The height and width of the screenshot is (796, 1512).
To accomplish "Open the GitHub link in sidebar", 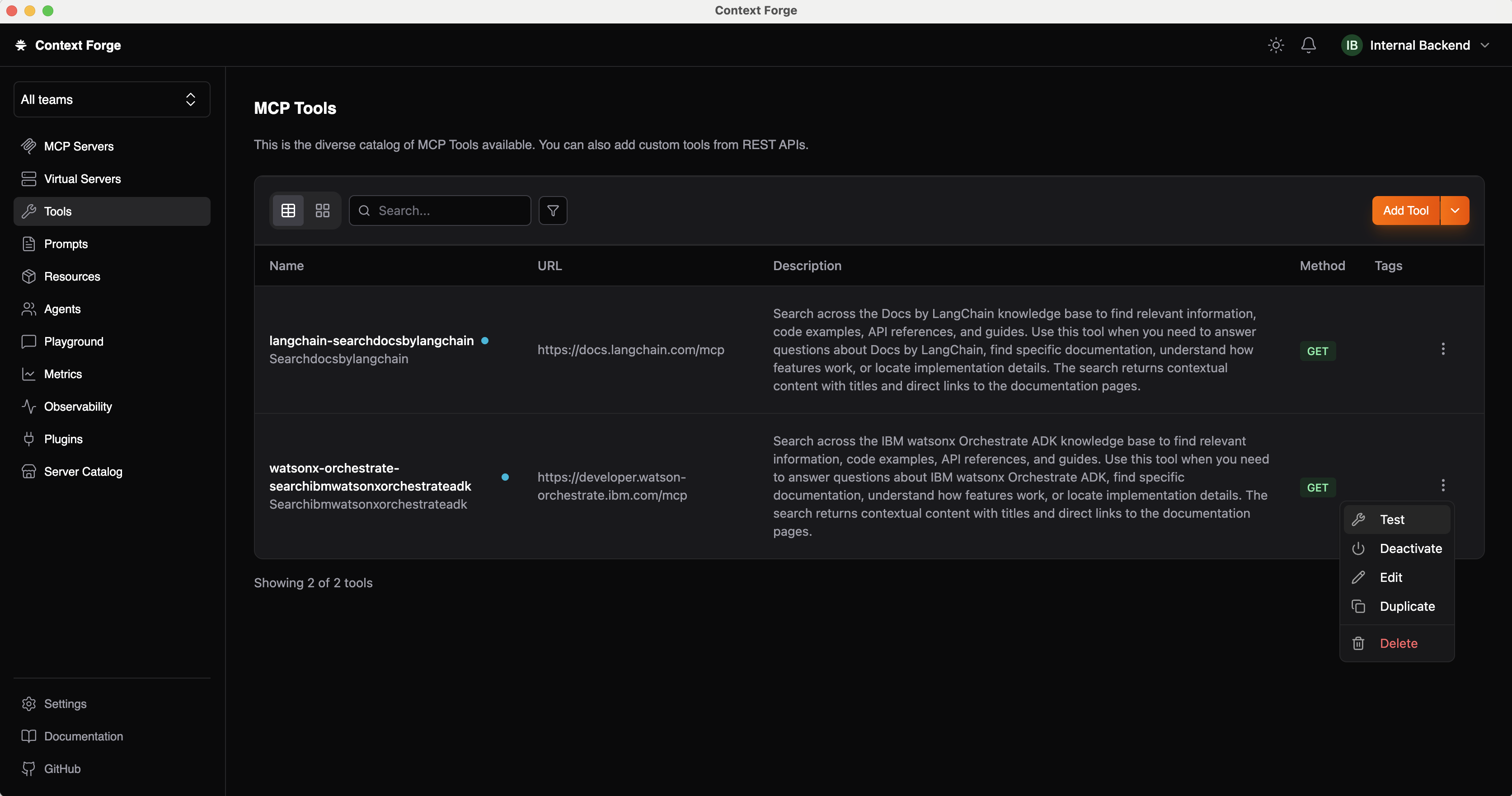I will pos(62,768).
